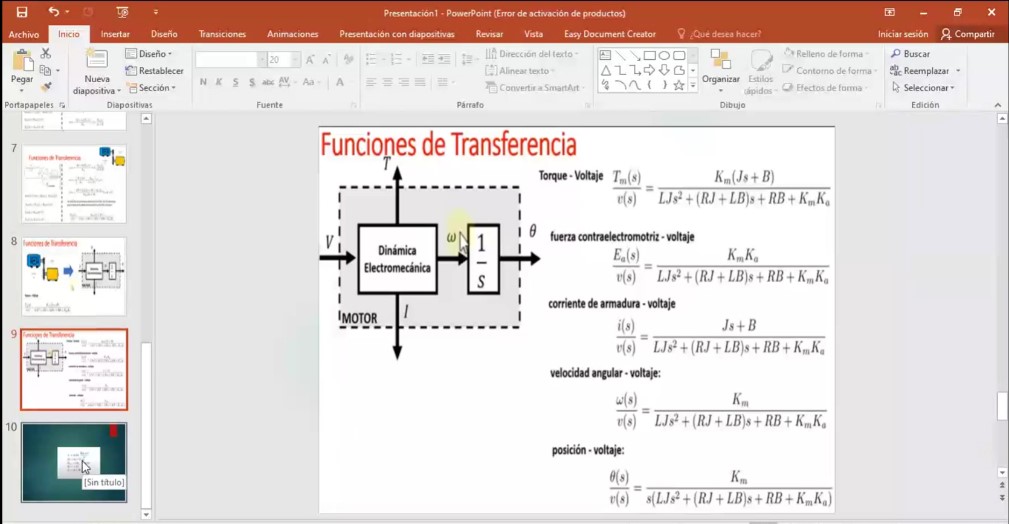Image resolution: width=1009 pixels, height=524 pixels.
Task: Open the Transiciones ribbon tab
Action: coord(222,34)
